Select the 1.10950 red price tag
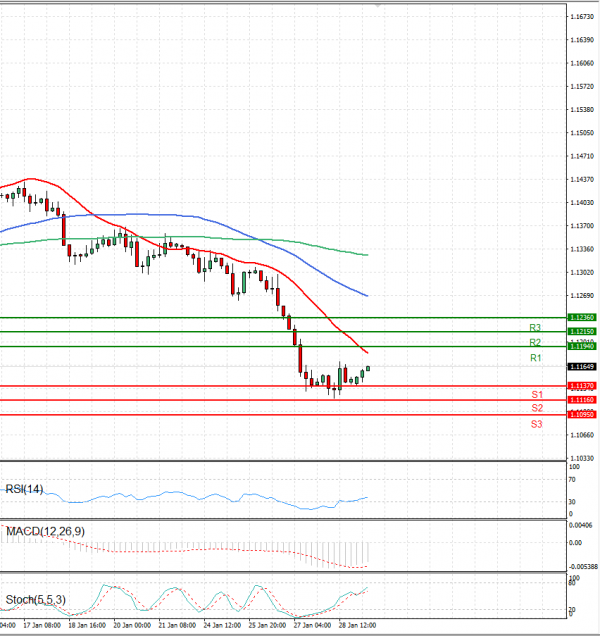600x636 pixels. (x=582, y=414)
